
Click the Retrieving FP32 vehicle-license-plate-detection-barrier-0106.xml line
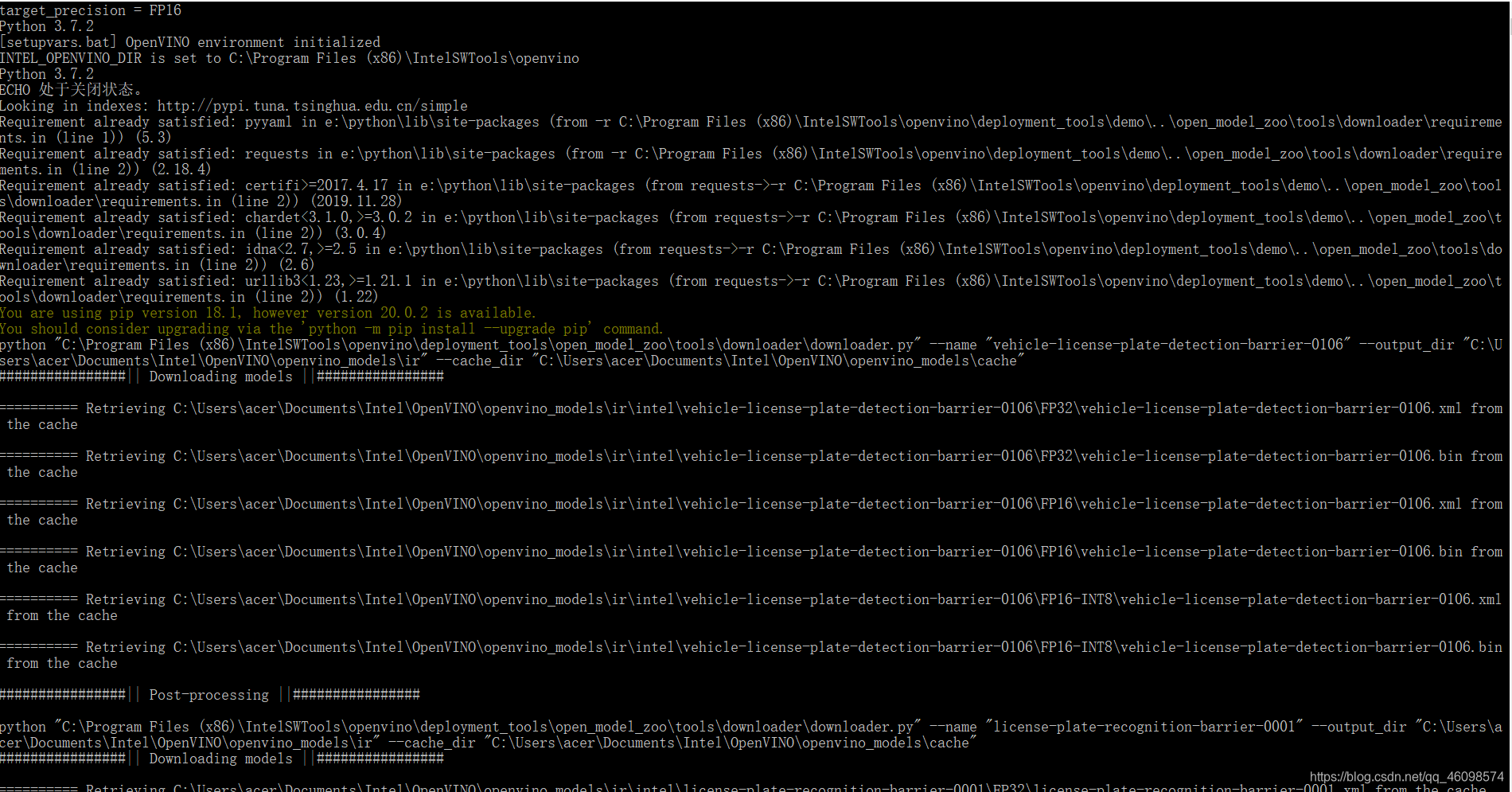tap(751, 416)
